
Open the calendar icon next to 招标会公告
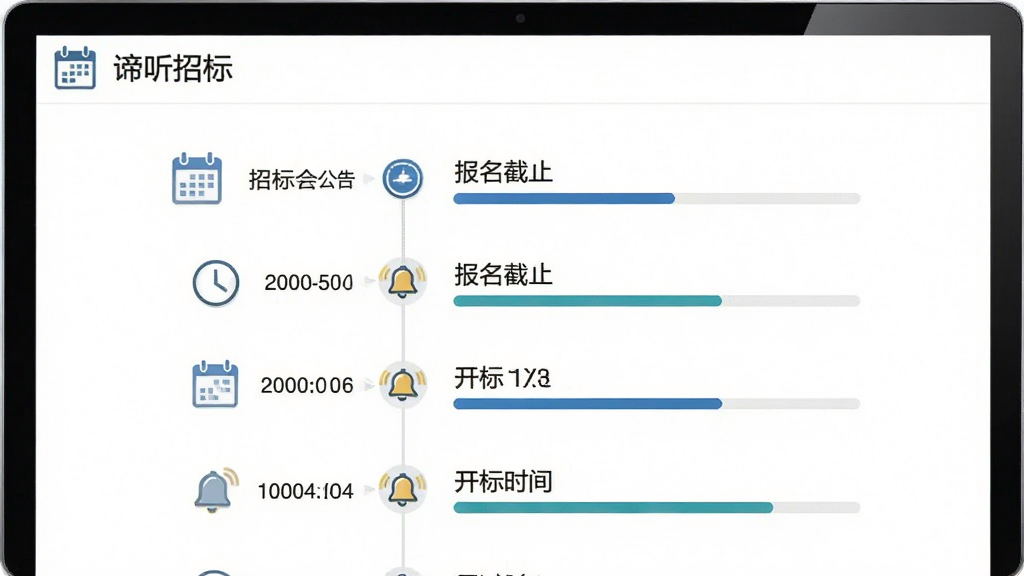pyautogui.click(x=197, y=178)
